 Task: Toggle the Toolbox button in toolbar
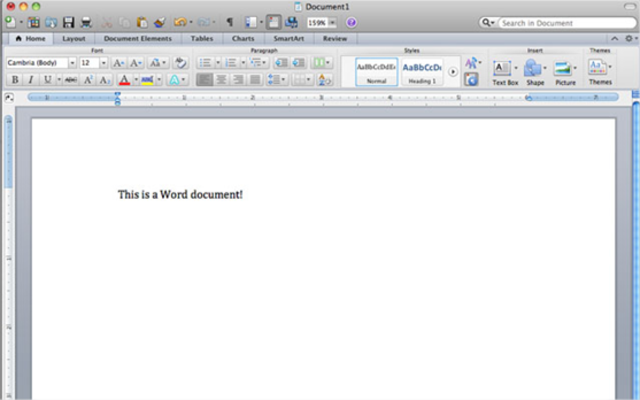(273, 22)
